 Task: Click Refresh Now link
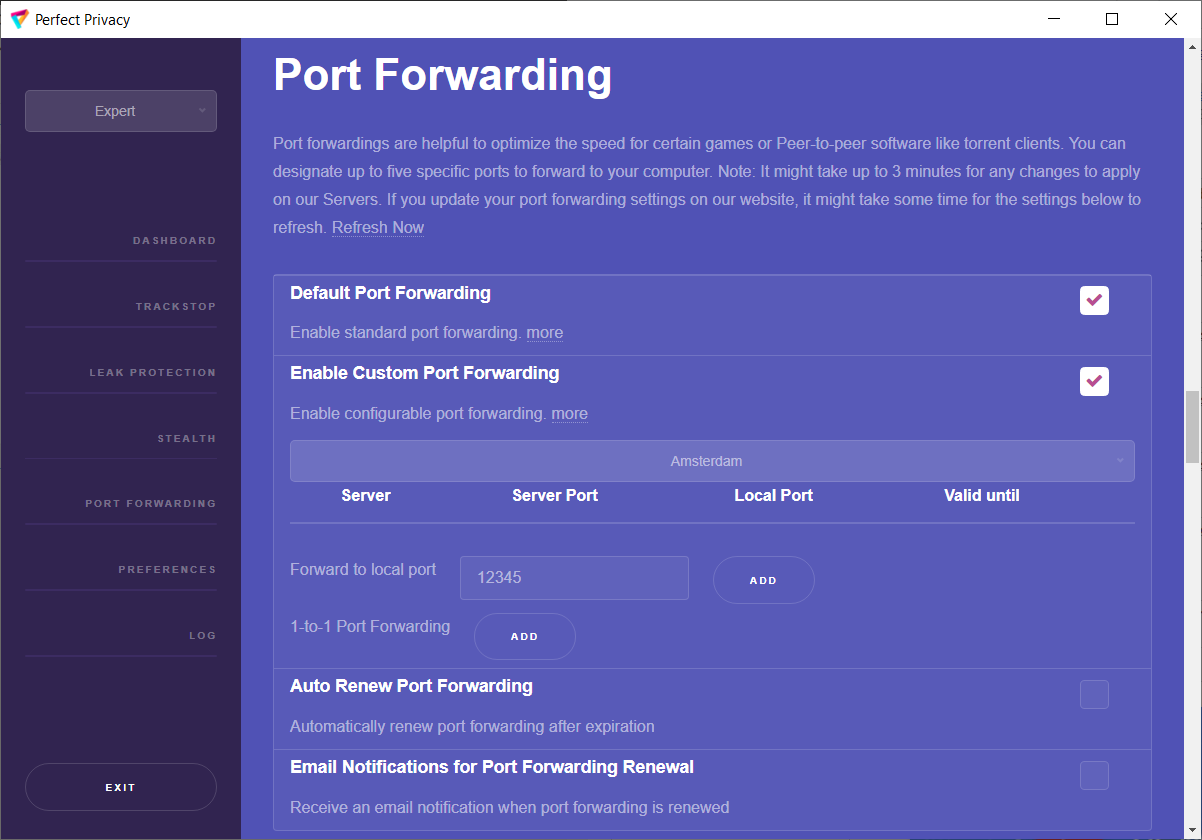point(378,228)
